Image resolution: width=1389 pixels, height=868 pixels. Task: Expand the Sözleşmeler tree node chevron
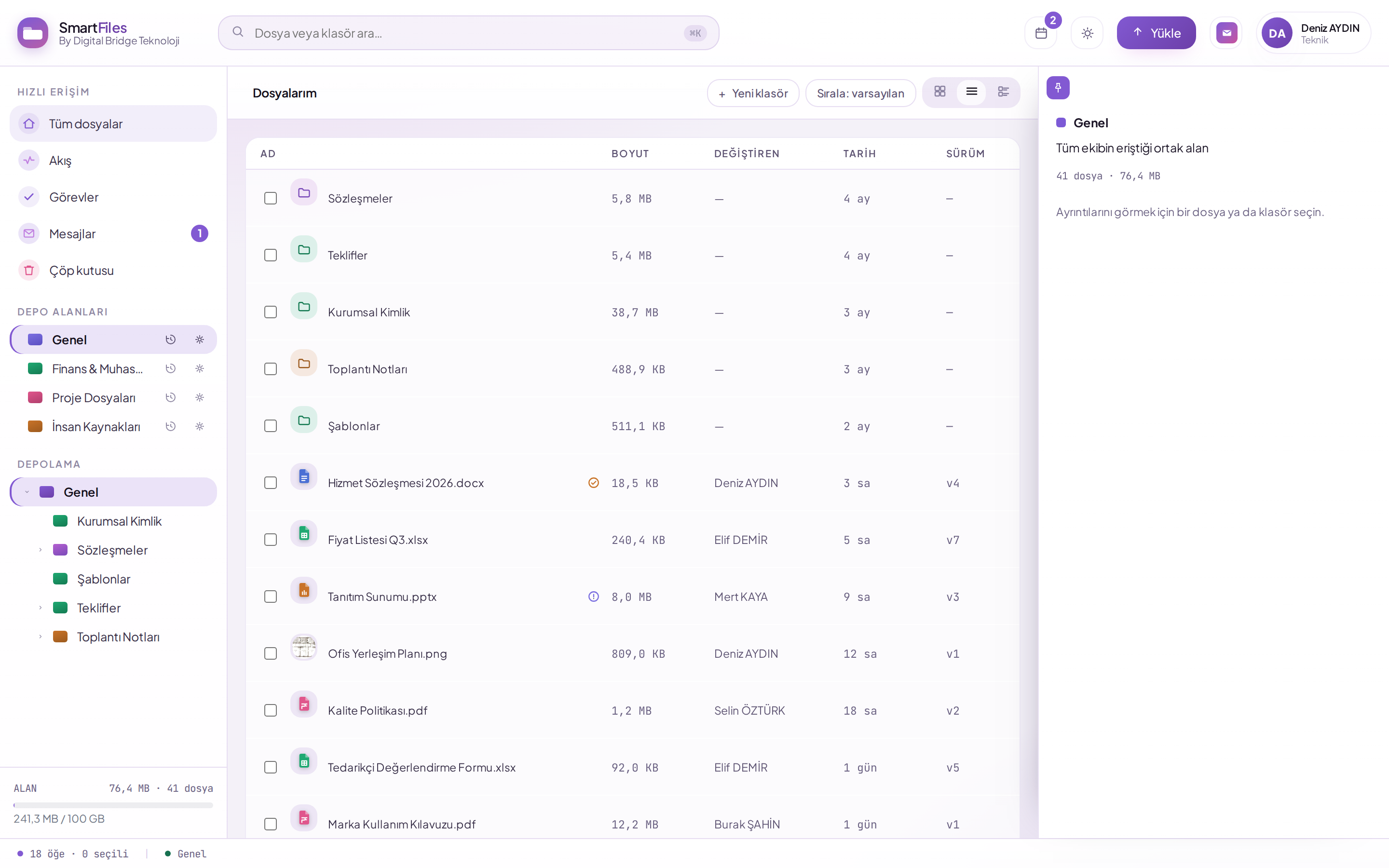point(40,550)
